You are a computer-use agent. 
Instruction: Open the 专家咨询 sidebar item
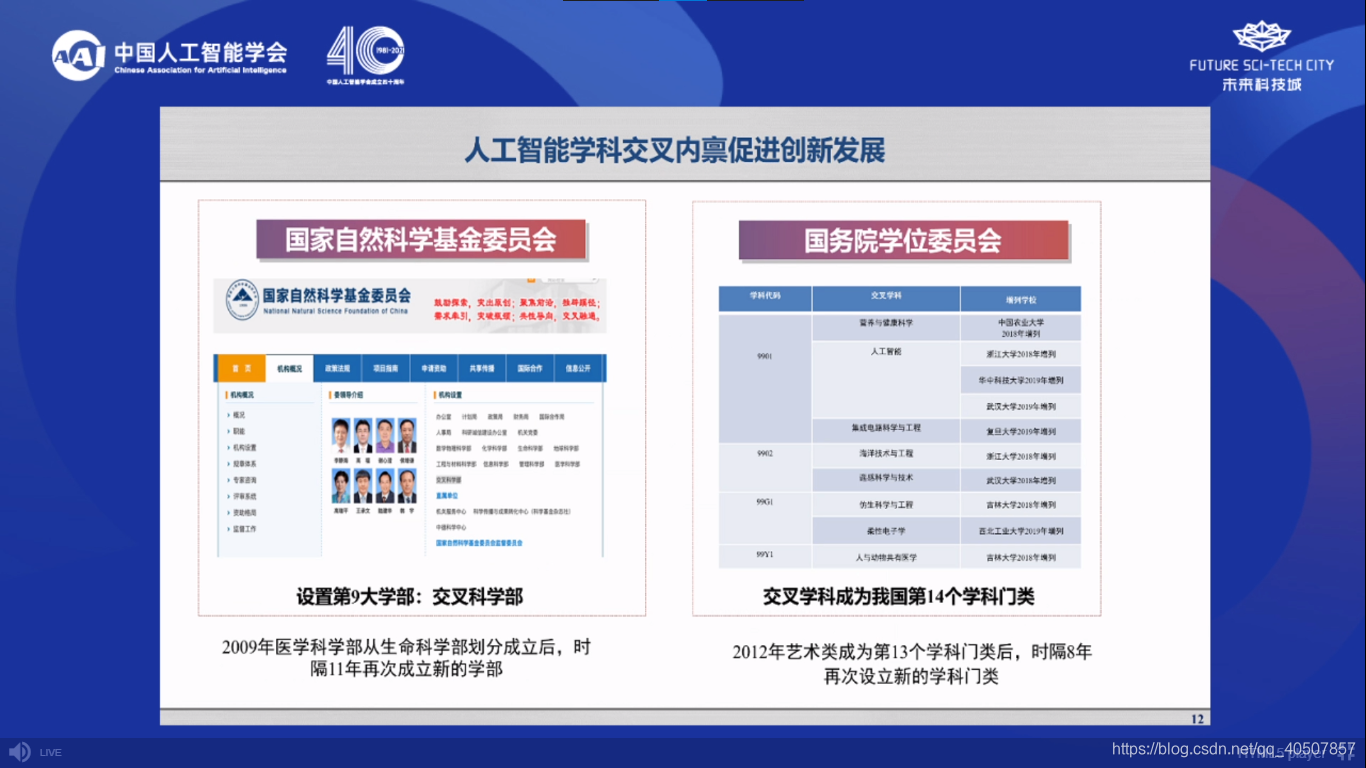244,480
